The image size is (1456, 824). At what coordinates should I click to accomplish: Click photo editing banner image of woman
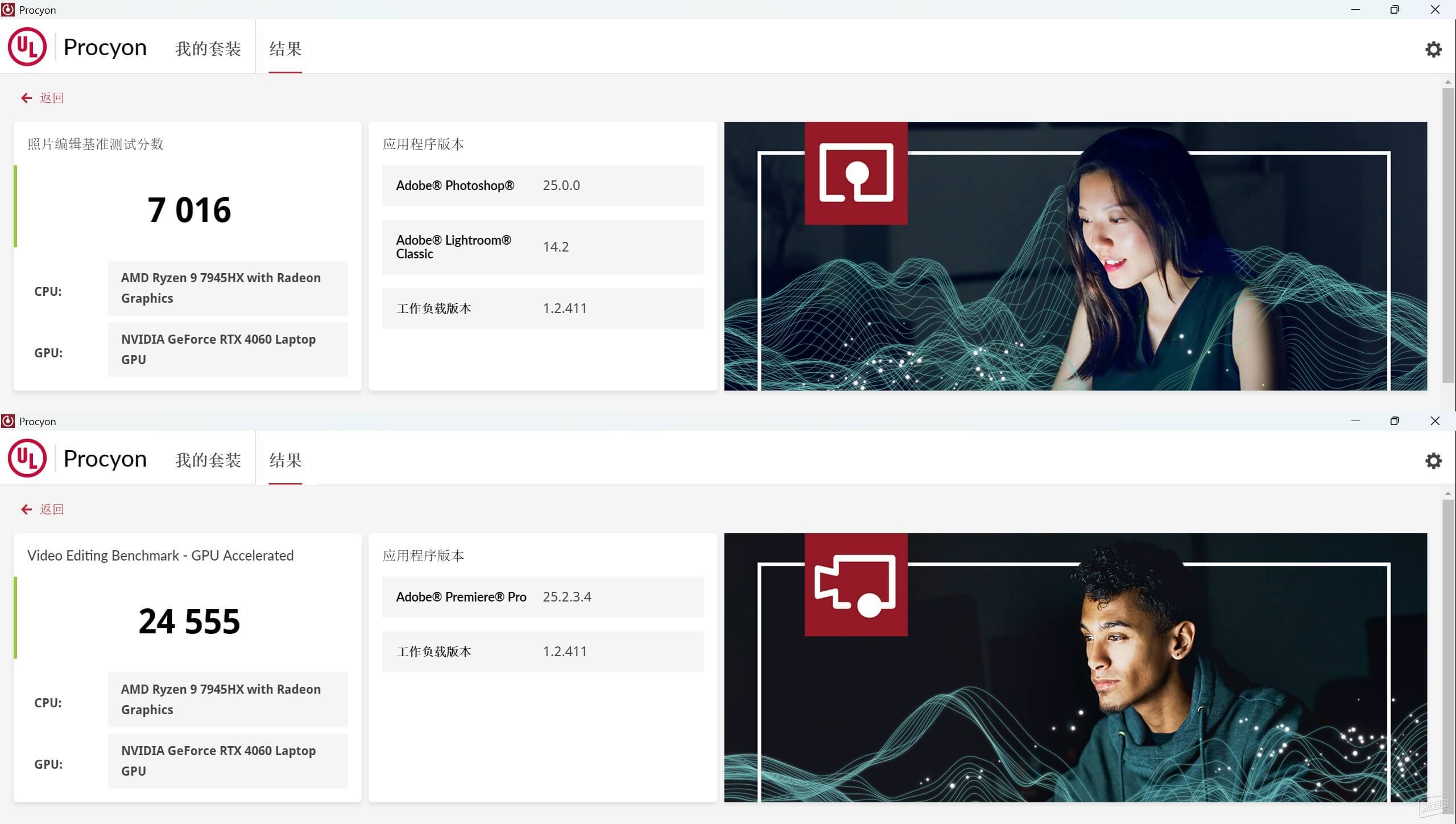(x=1076, y=256)
